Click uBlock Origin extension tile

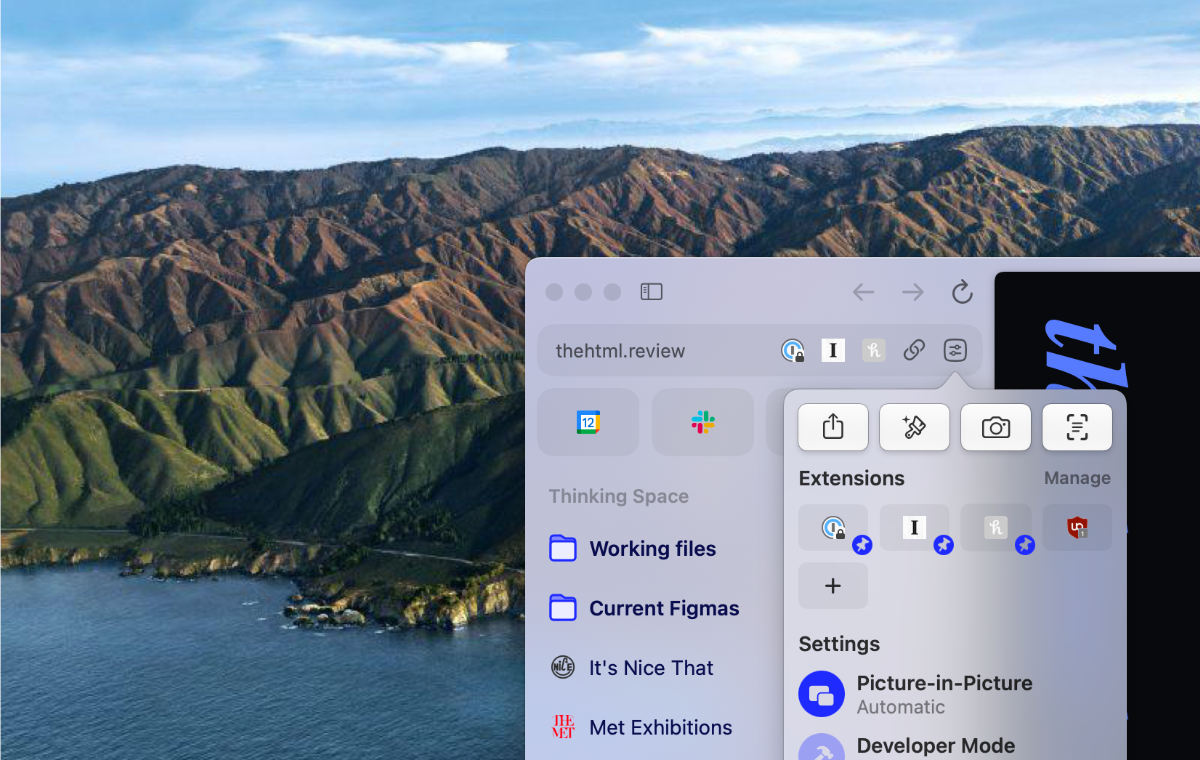[x=1077, y=527]
